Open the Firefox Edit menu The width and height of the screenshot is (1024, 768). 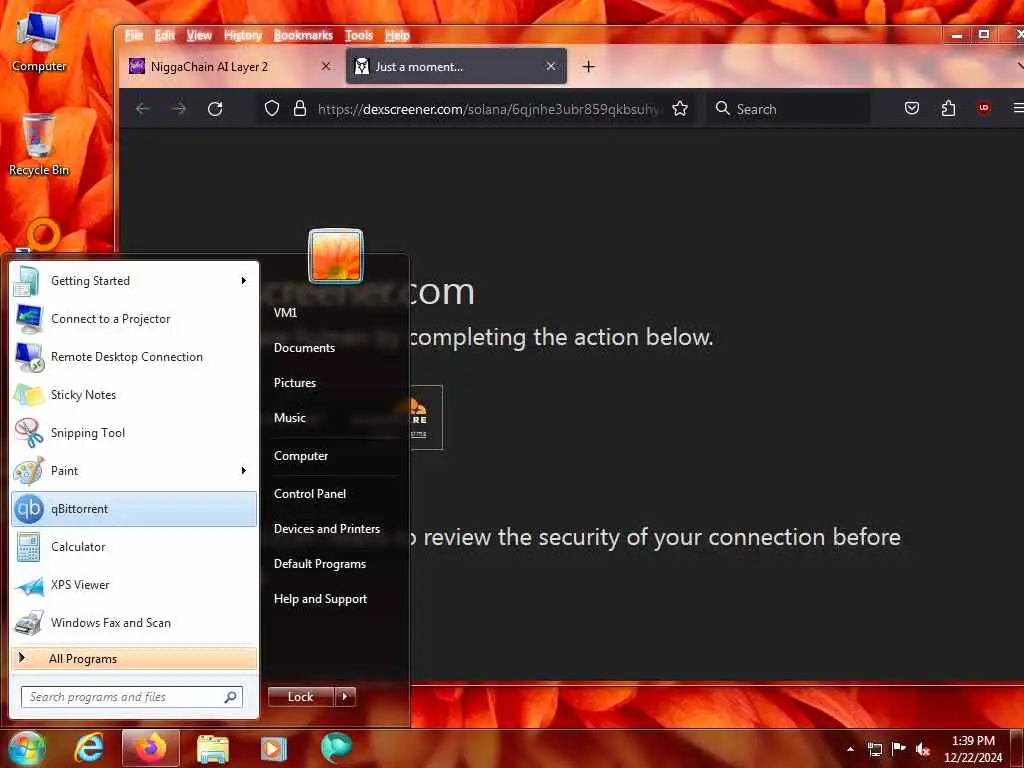165,35
